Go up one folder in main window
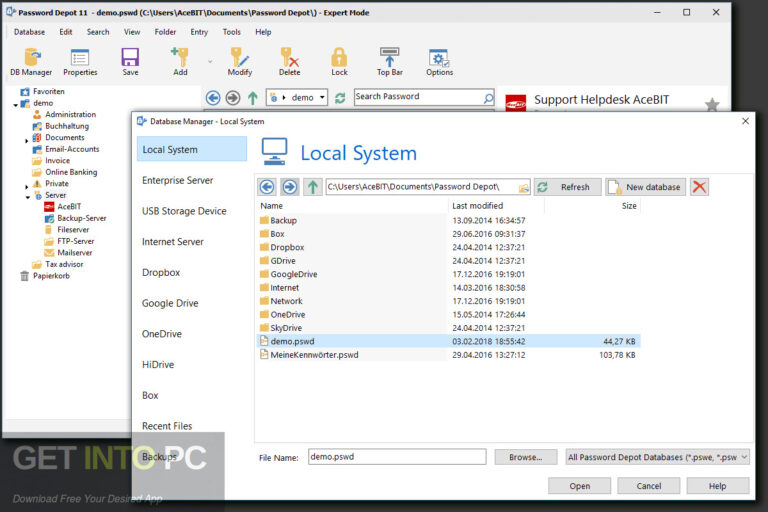The height and width of the screenshot is (512, 768). [x=252, y=98]
